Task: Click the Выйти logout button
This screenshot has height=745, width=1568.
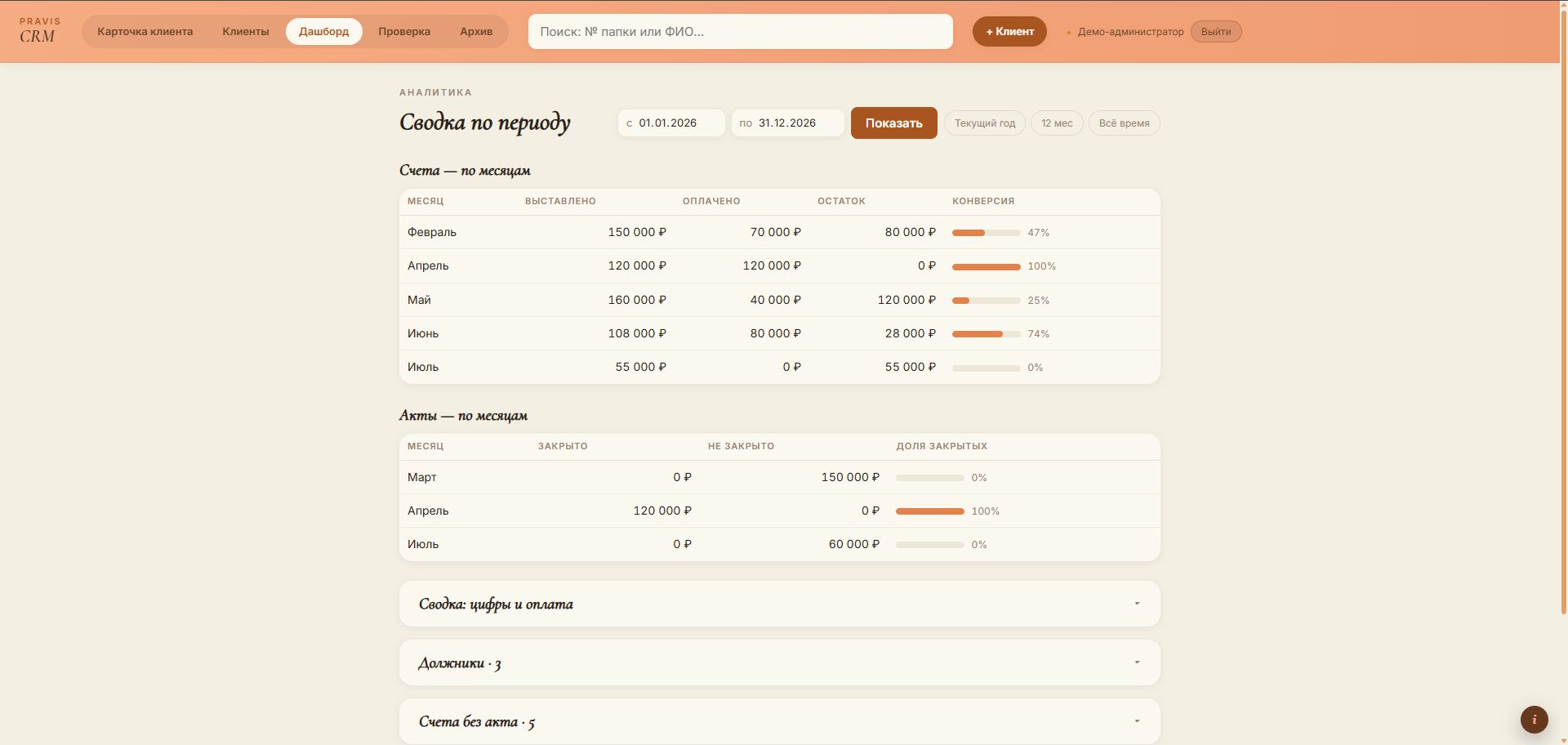Action: click(x=1215, y=31)
